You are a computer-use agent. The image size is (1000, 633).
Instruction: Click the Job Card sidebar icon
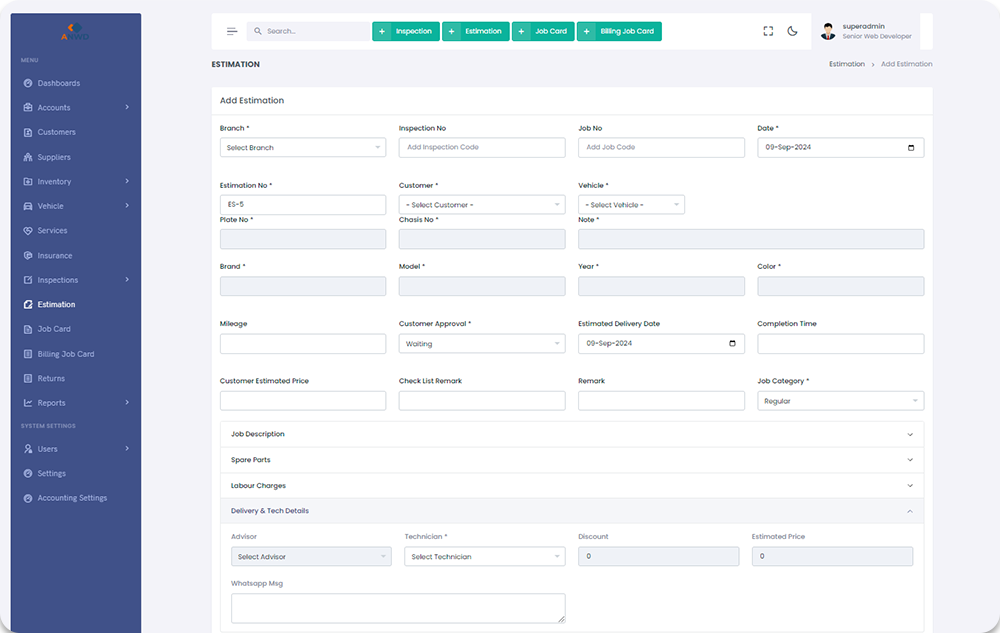pyautogui.click(x=28, y=330)
